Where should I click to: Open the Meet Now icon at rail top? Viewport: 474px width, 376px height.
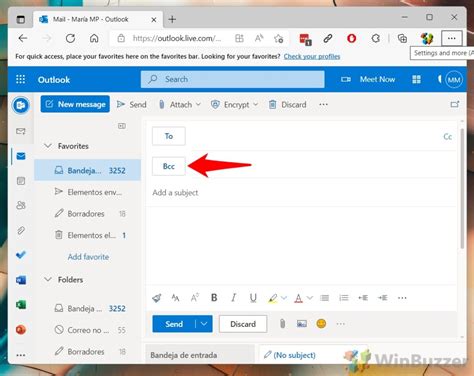[x=21, y=105]
